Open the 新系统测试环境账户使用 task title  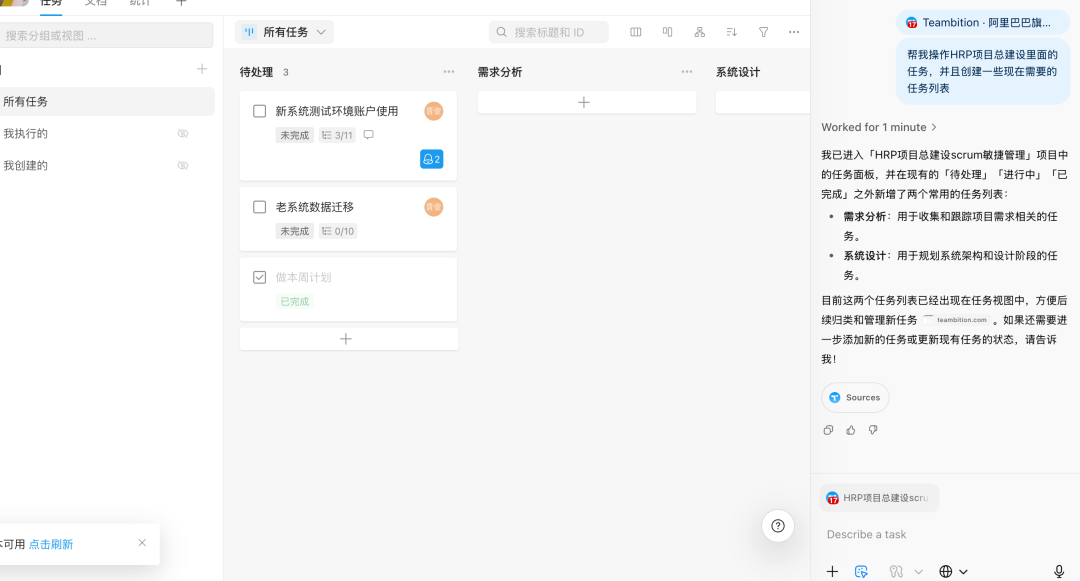pos(337,111)
